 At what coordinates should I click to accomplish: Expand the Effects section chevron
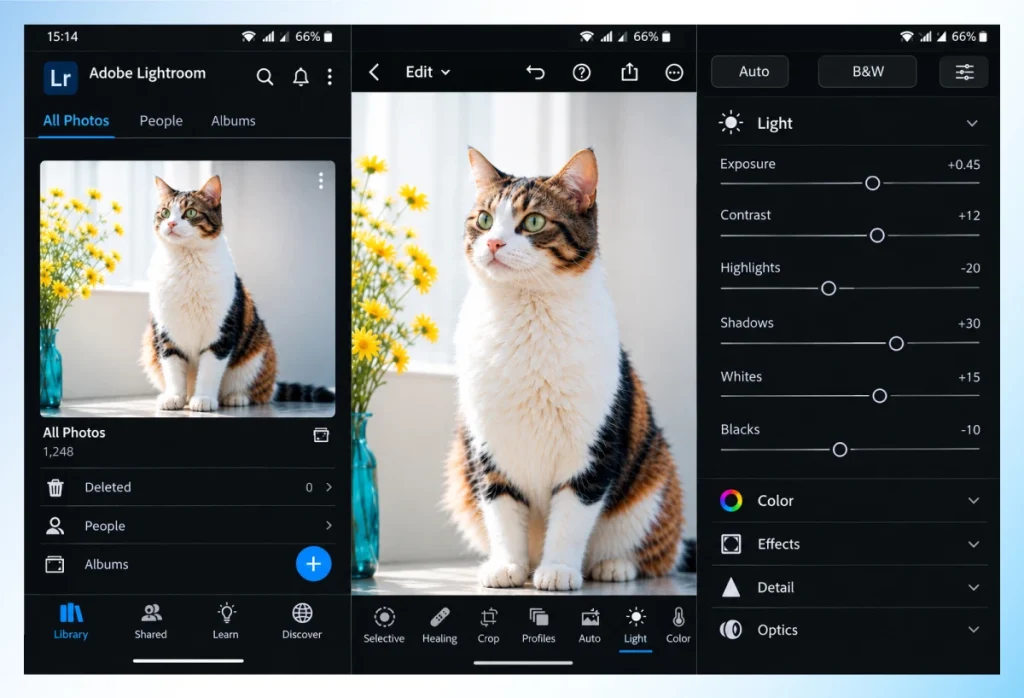974,545
